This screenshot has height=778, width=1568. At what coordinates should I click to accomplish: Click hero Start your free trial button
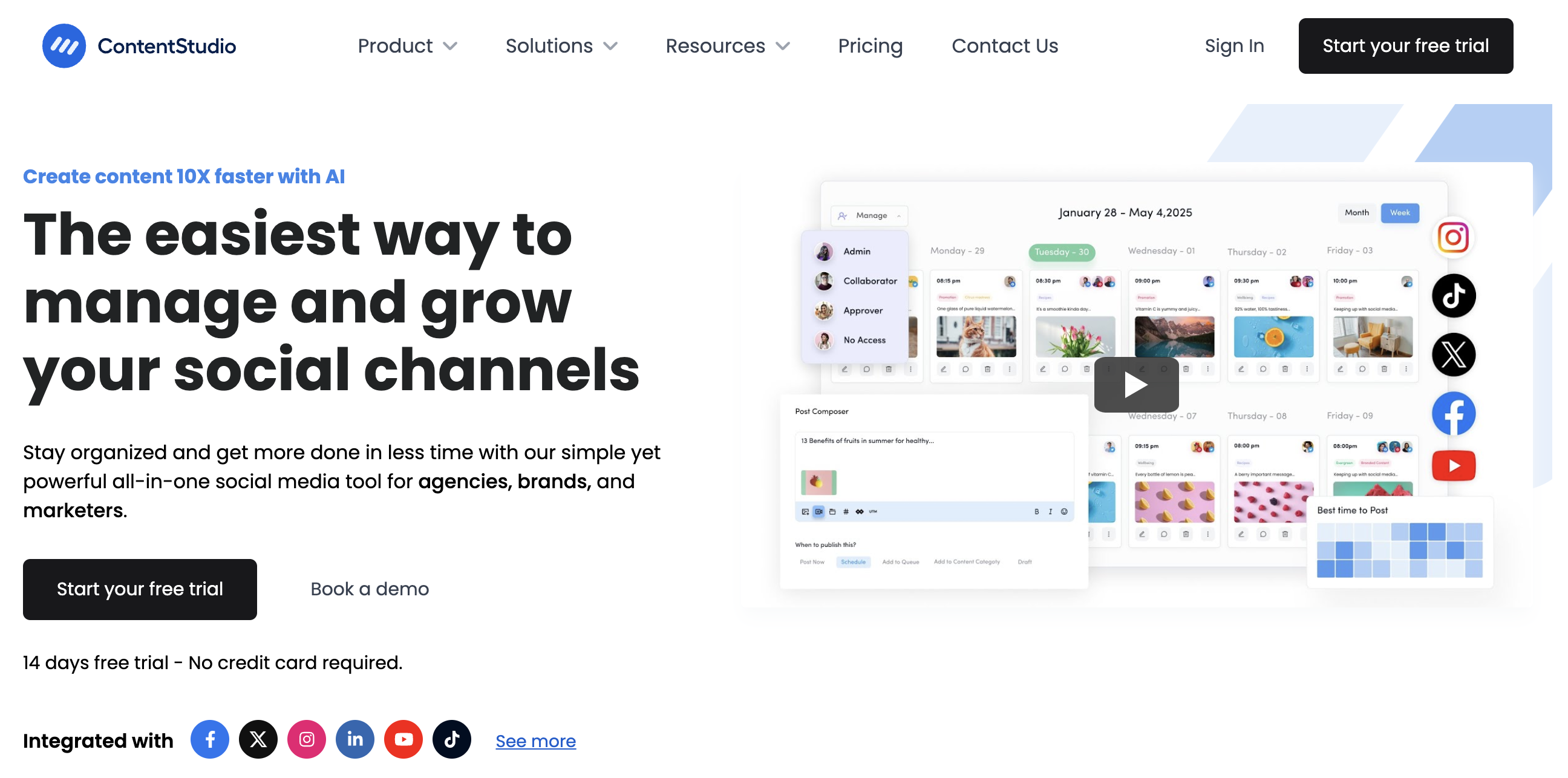(x=140, y=589)
